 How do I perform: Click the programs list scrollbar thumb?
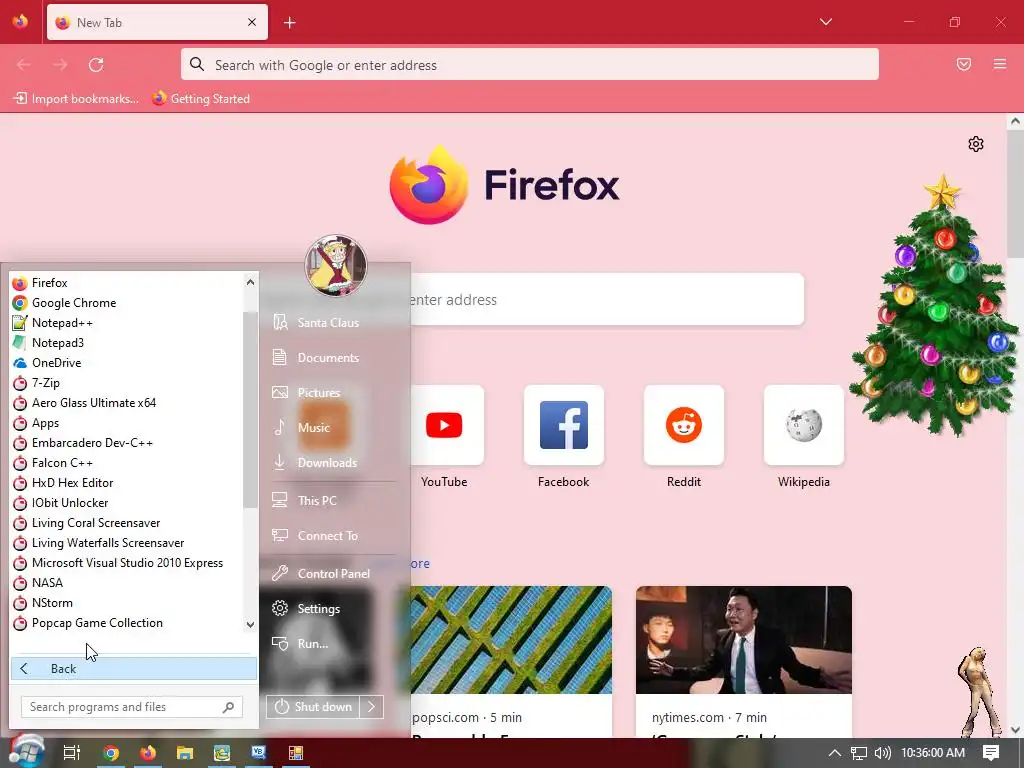coord(250,409)
